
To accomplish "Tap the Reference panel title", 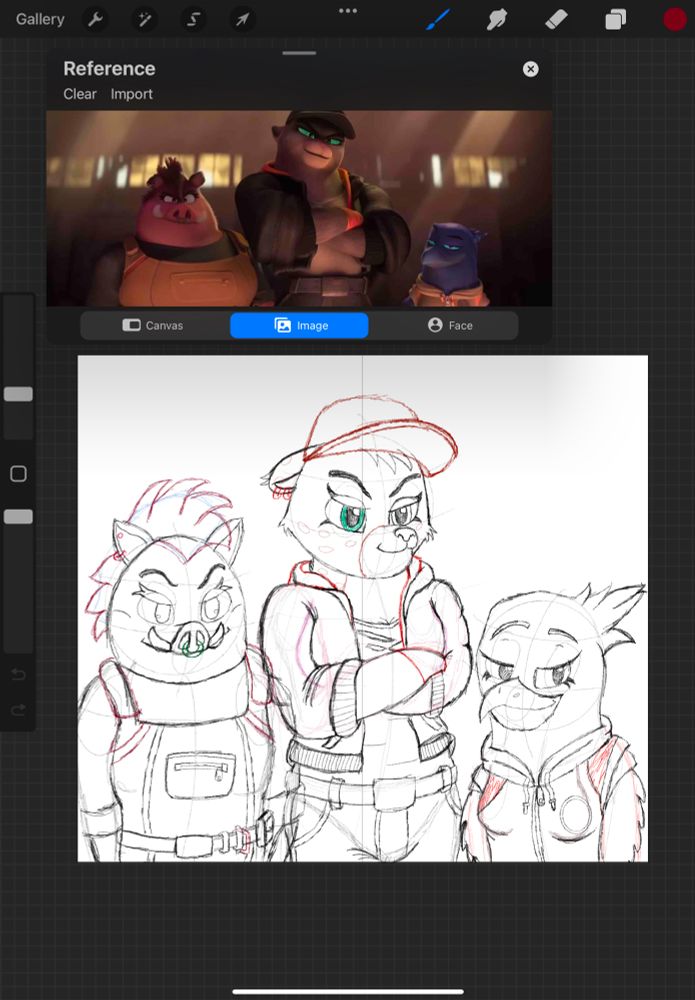I will coord(109,68).
